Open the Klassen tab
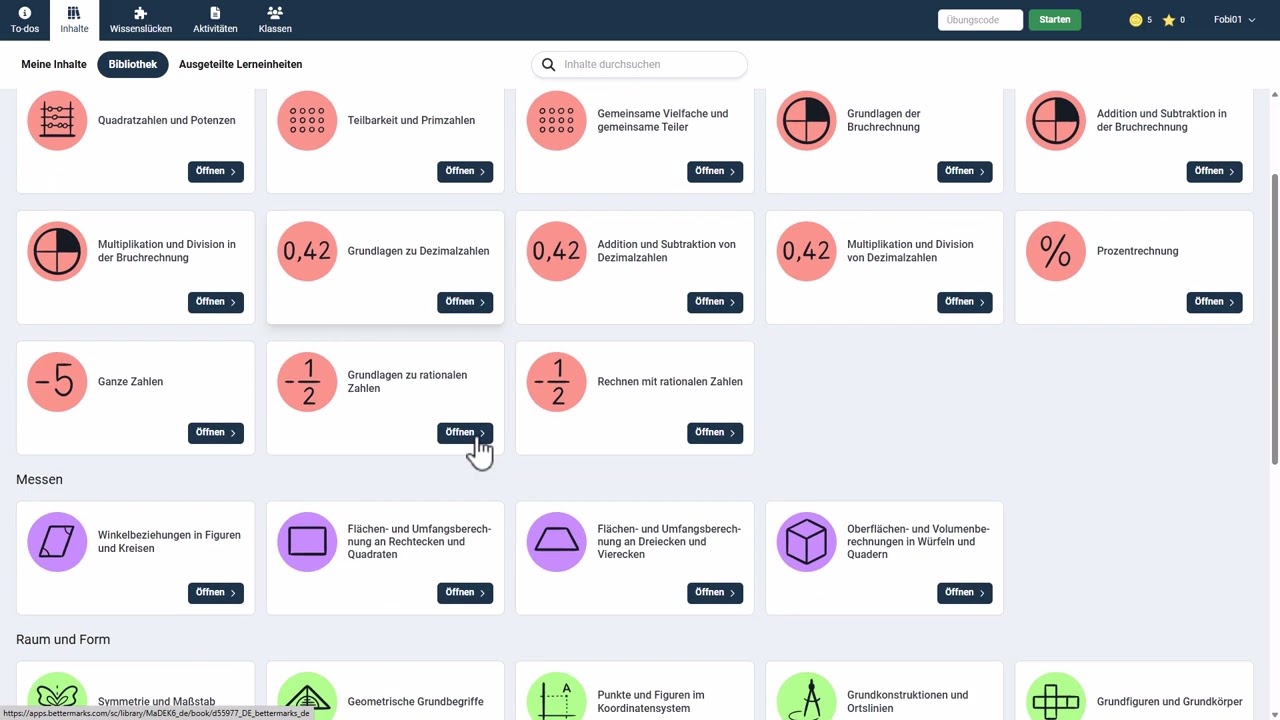1280x720 pixels. coord(275,20)
